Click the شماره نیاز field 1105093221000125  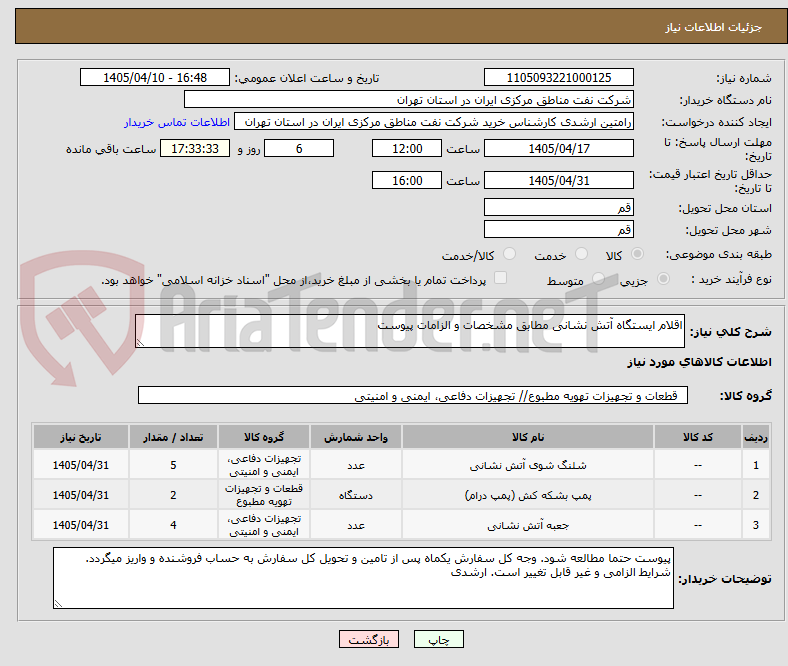[x=558, y=77]
